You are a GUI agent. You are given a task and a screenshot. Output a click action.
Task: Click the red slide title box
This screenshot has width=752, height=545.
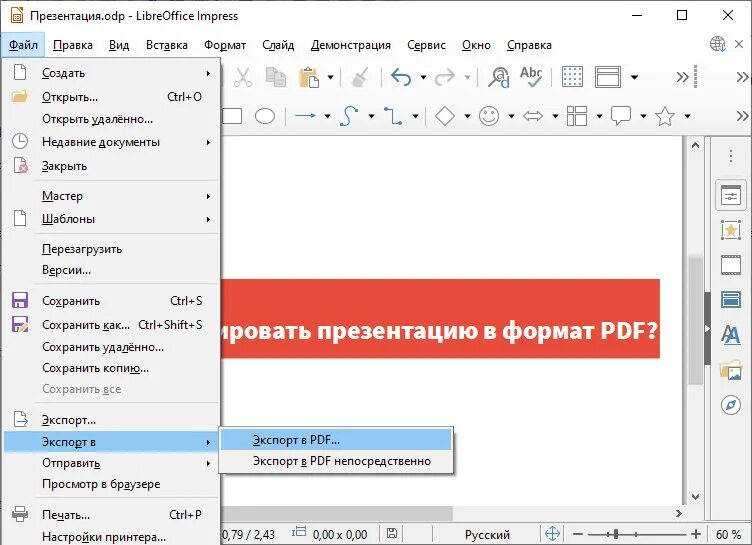440,319
